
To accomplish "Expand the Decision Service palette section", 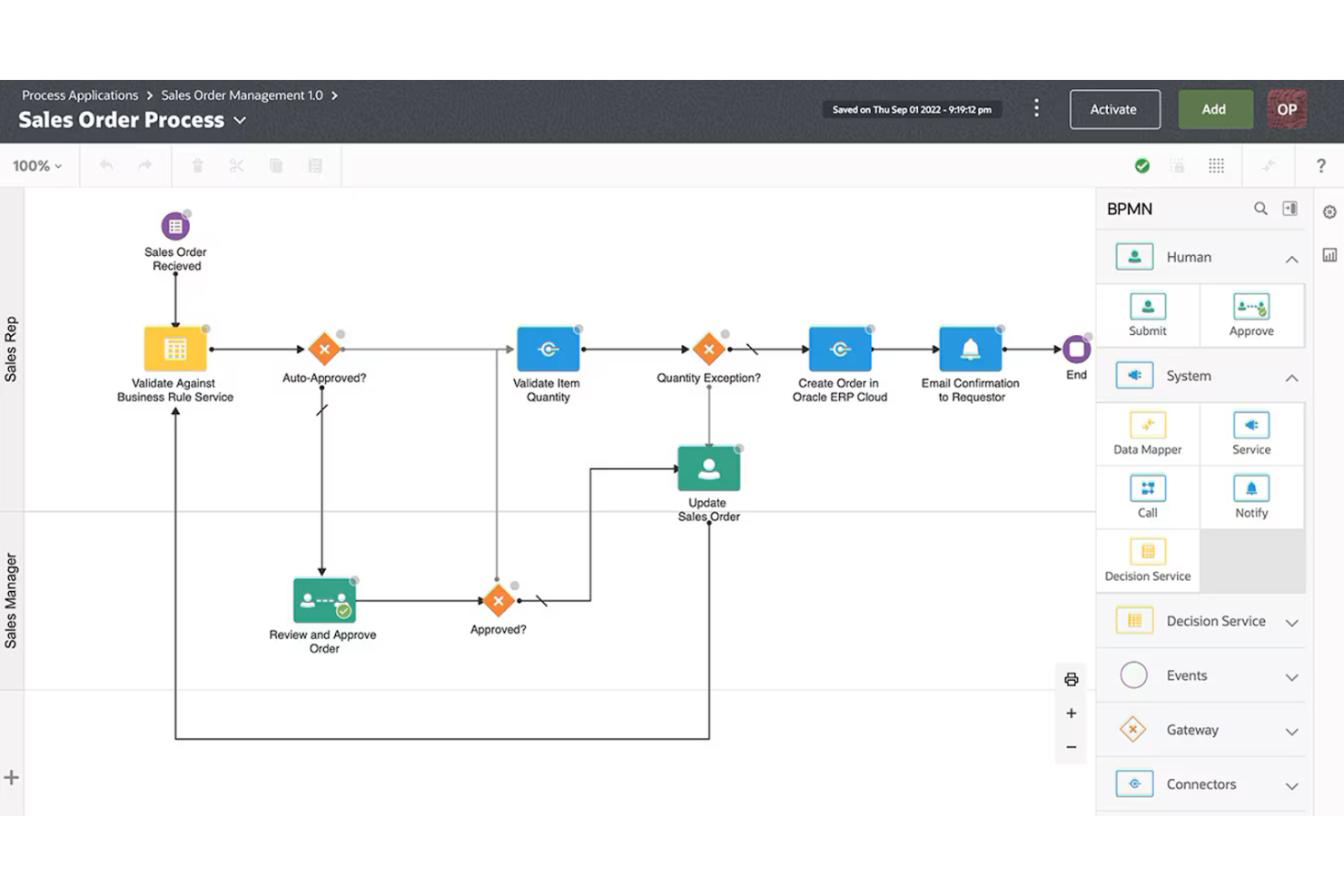I will tap(1291, 622).
